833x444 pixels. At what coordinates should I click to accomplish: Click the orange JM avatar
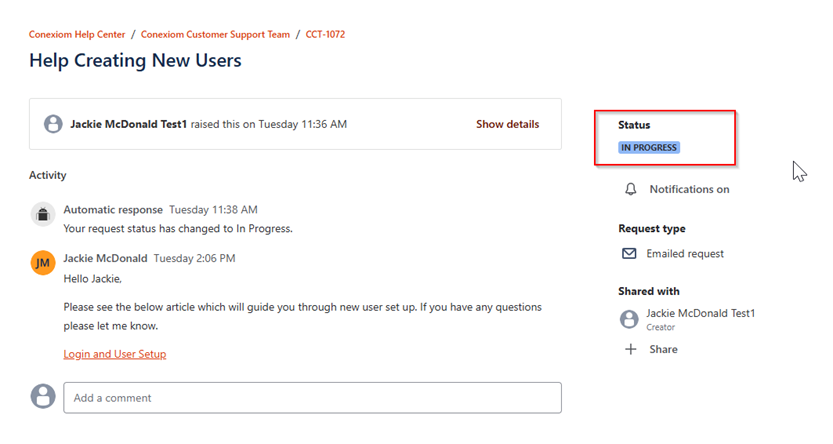[43, 263]
